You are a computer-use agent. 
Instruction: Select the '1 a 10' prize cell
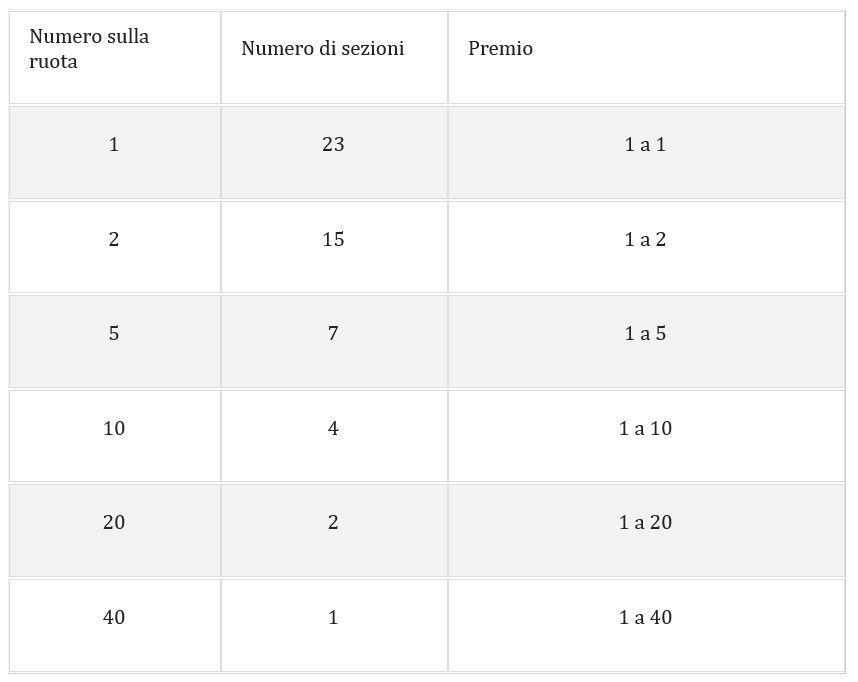point(645,429)
